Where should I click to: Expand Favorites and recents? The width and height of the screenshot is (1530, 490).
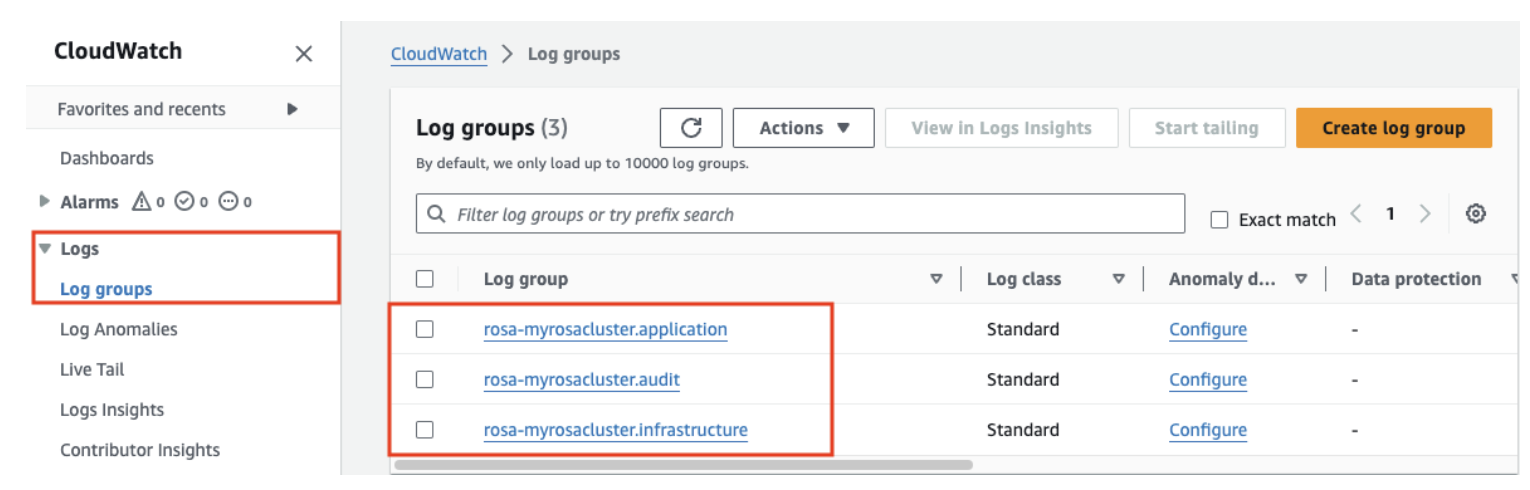292,109
